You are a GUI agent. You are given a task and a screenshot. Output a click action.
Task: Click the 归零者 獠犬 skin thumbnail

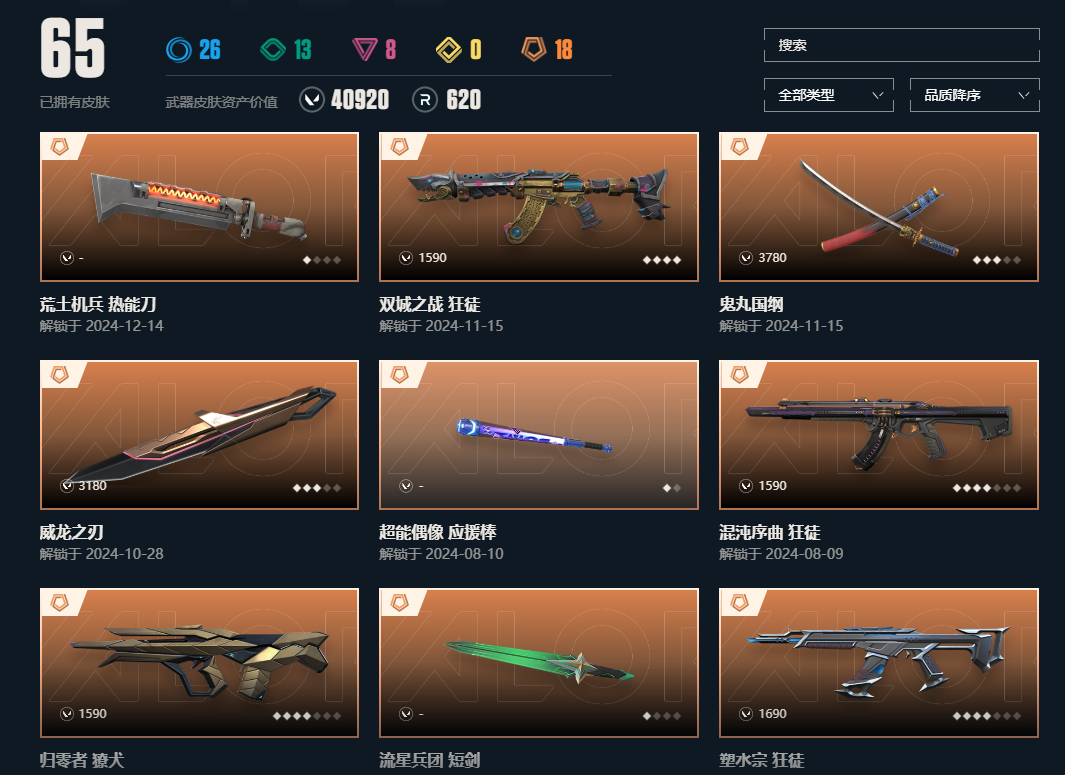pyautogui.click(x=199, y=663)
